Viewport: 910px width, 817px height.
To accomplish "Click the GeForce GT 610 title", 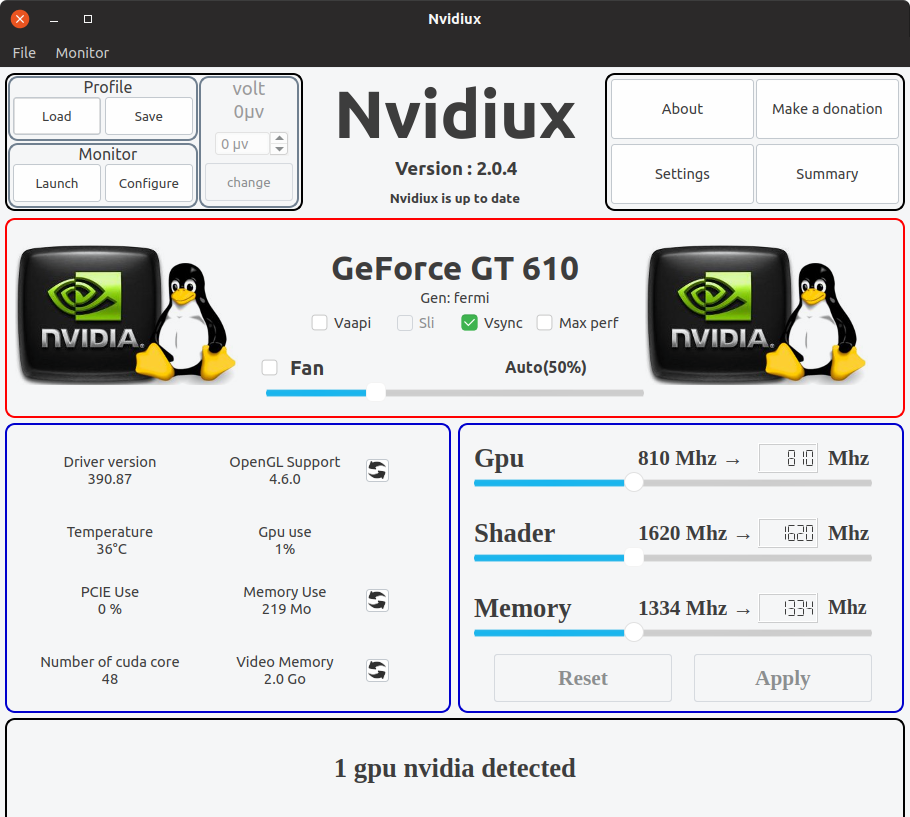I will point(455,269).
